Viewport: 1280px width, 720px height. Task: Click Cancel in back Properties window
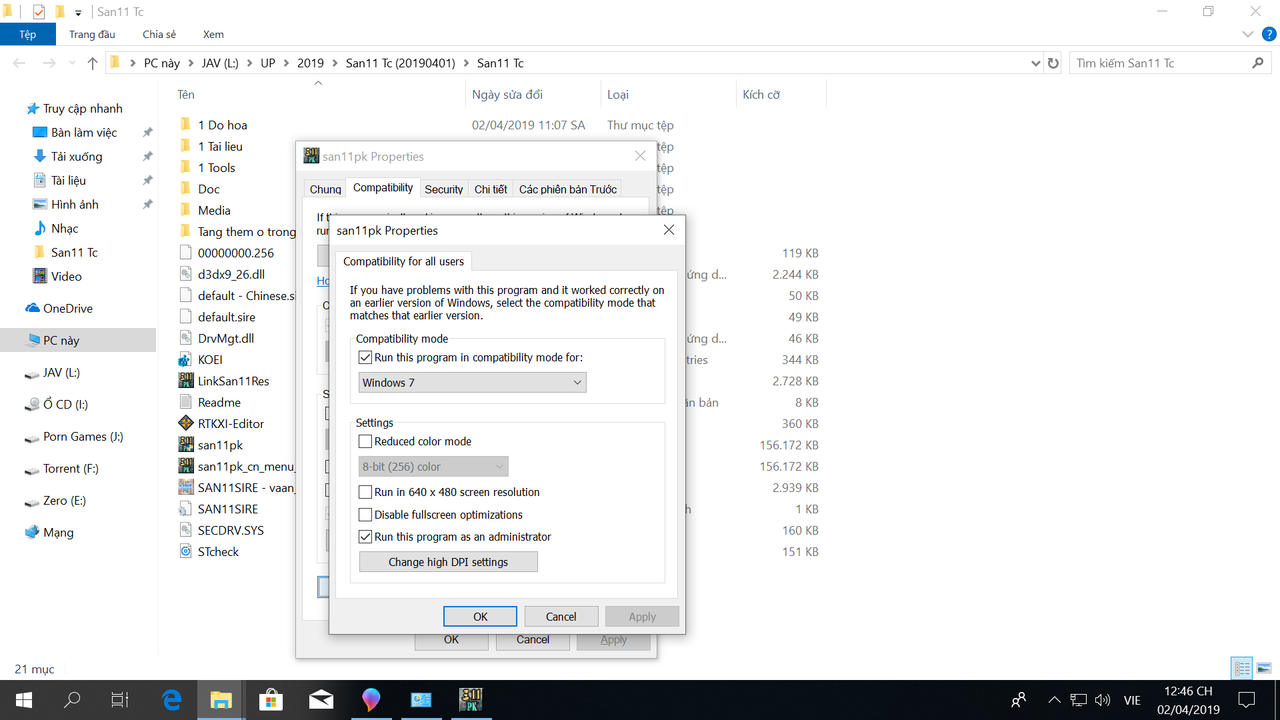[533, 640]
